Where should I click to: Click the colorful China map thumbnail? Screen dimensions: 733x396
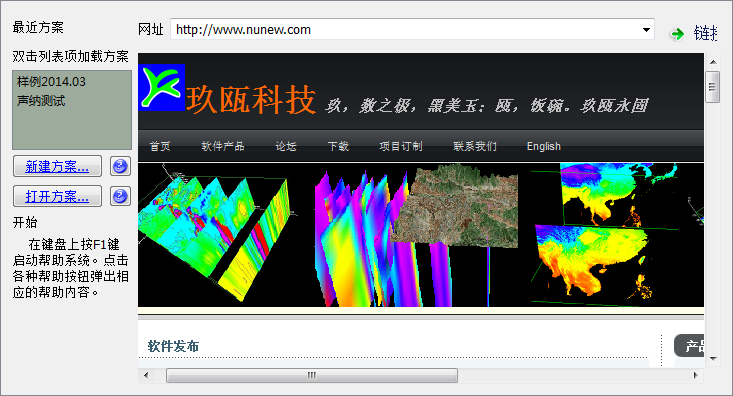tap(617, 235)
